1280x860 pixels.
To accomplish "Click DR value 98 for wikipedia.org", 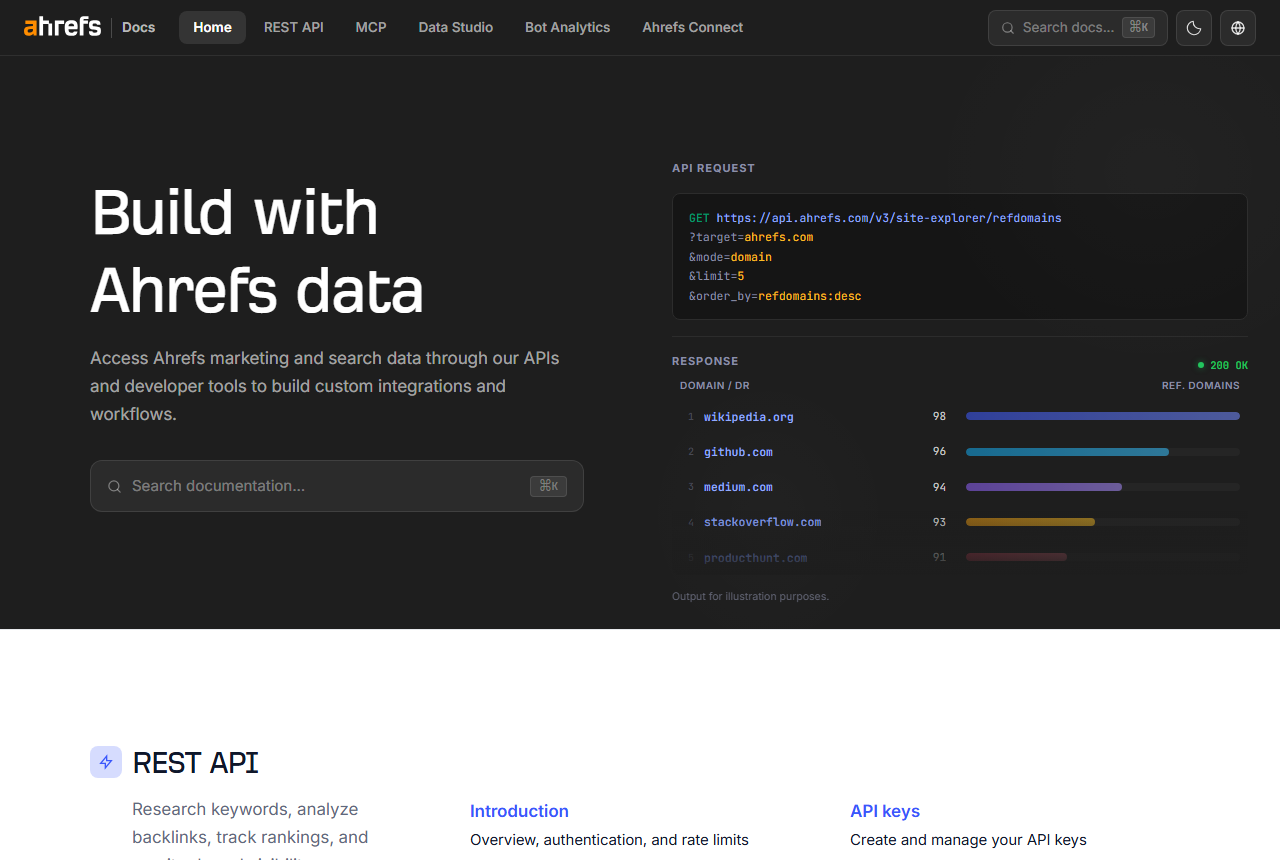I will pos(939,416).
